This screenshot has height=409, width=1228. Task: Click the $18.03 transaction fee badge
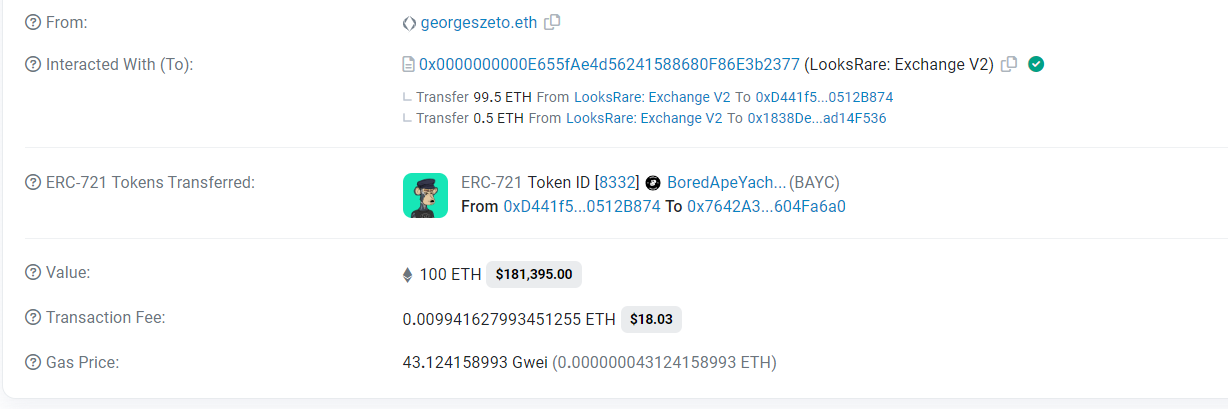[x=651, y=319]
